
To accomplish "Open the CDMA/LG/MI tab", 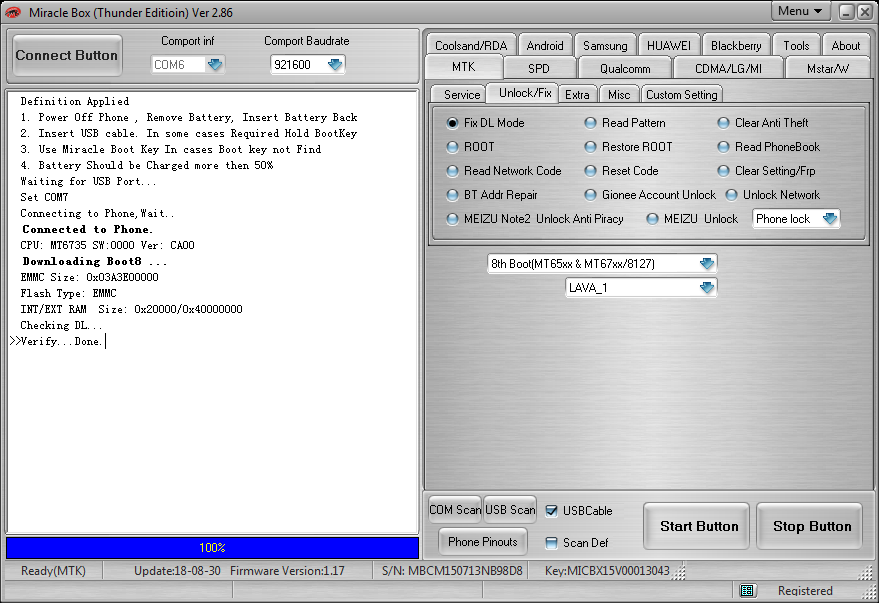I will [728, 68].
